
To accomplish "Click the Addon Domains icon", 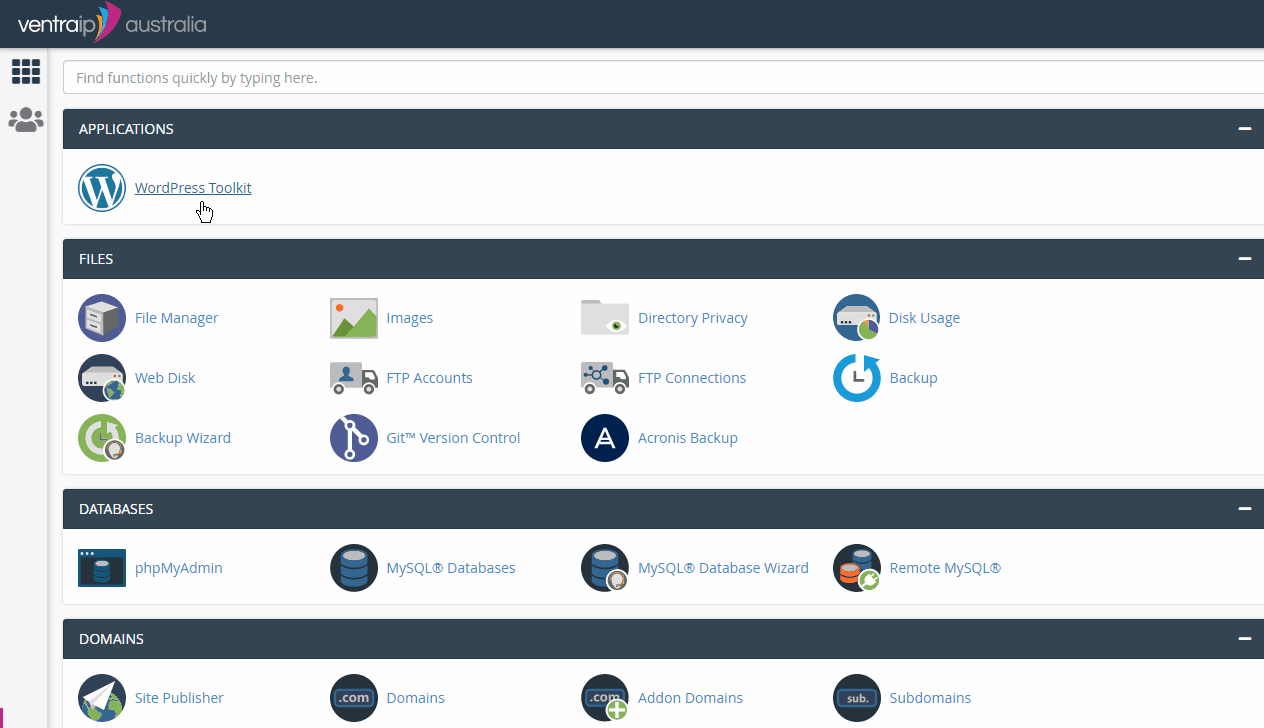I will [605, 698].
